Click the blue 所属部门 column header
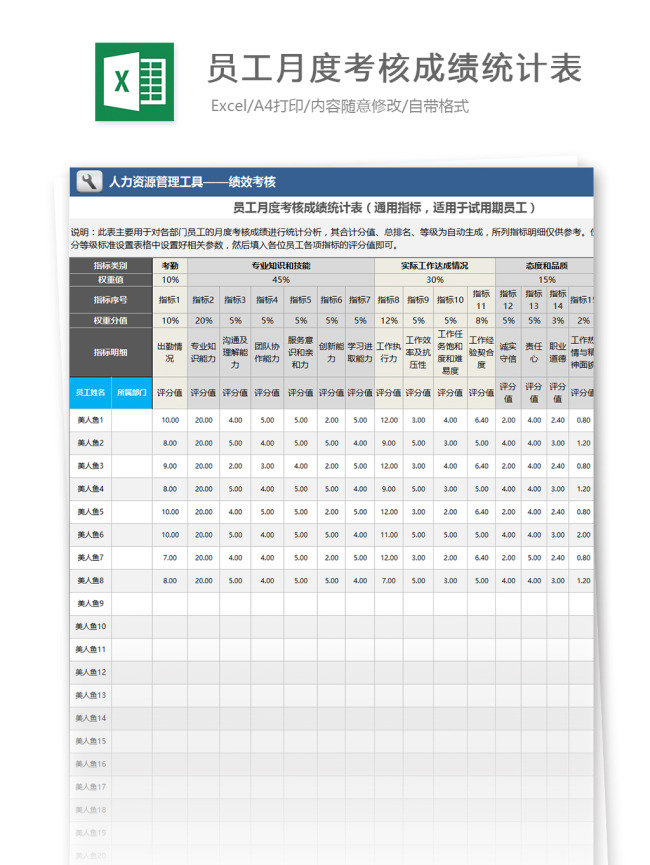 click(132, 392)
